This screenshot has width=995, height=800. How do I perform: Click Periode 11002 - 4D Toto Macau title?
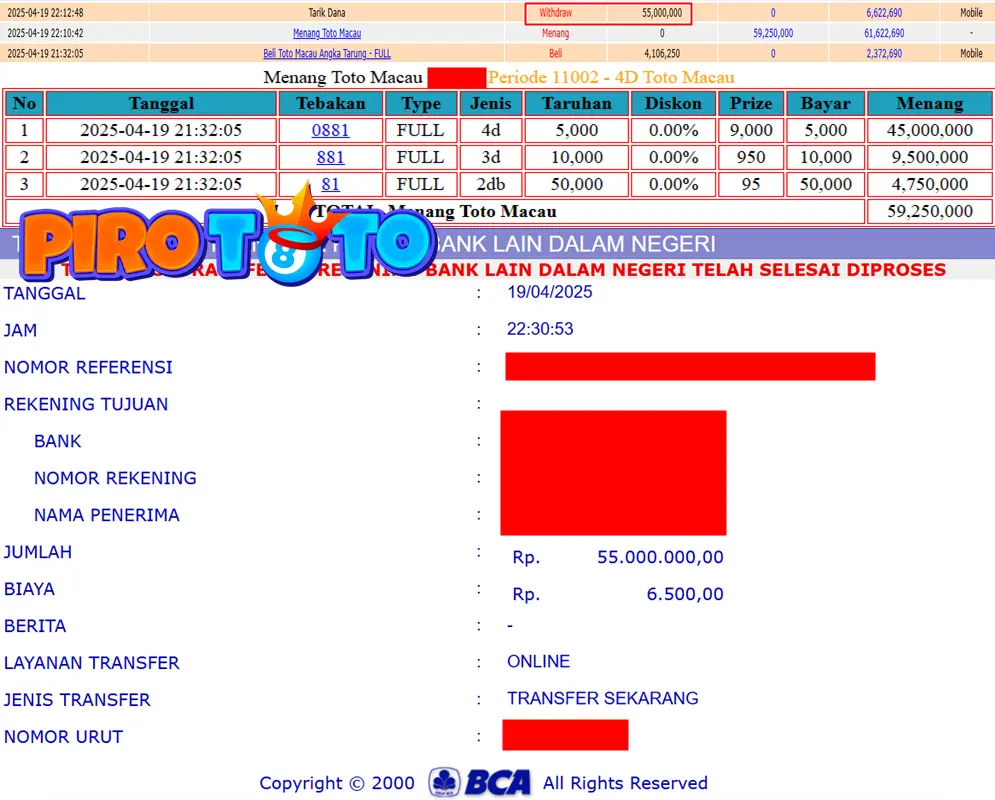coord(610,77)
